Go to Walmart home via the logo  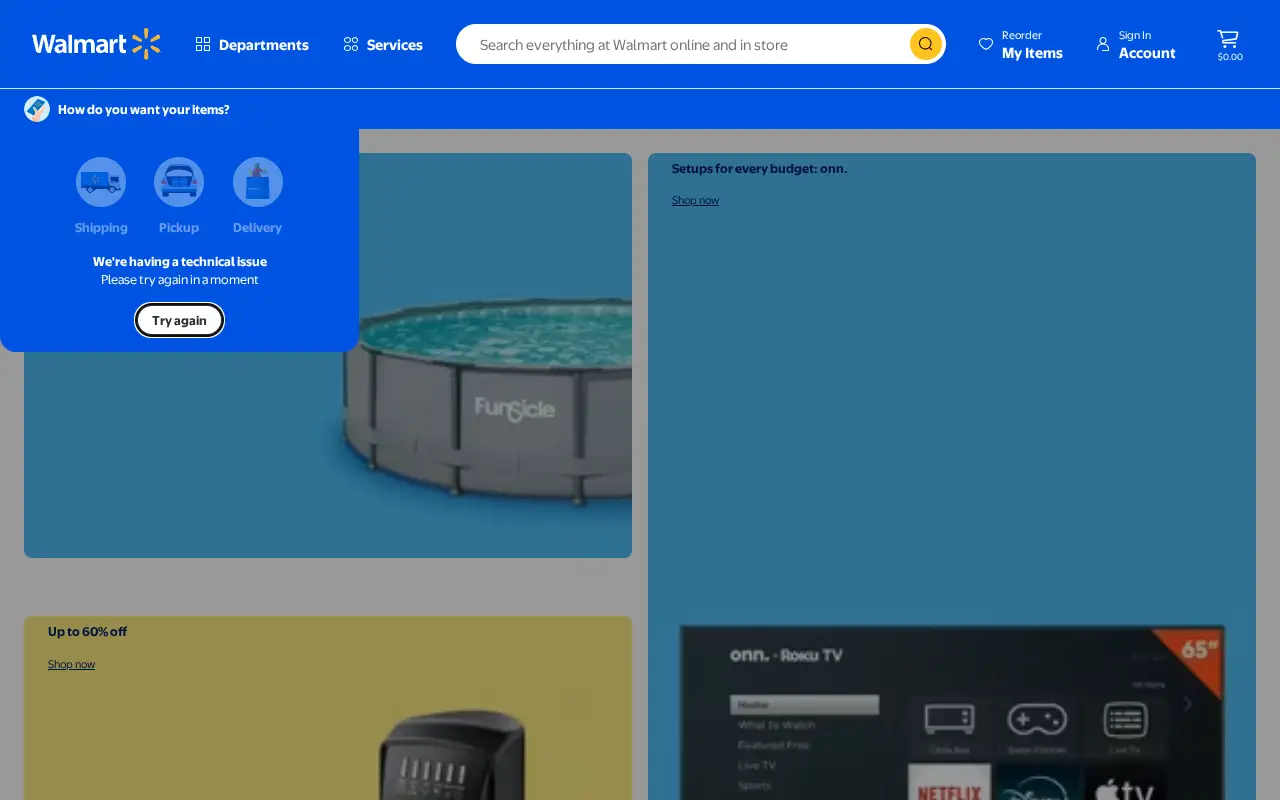[96, 44]
